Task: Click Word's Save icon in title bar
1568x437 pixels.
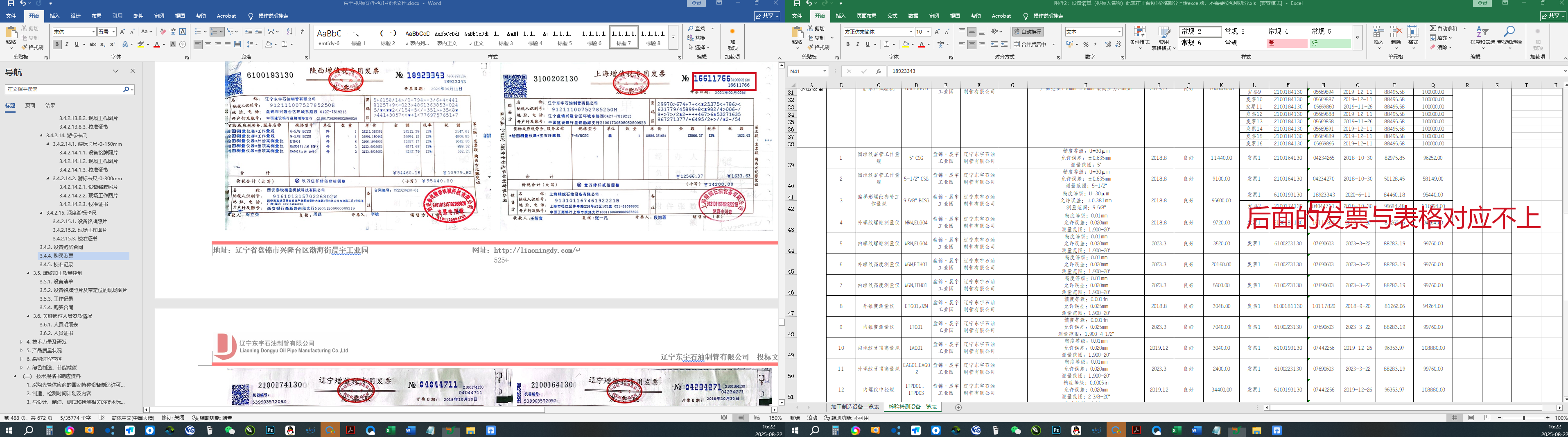Action: [x=10, y=4]
